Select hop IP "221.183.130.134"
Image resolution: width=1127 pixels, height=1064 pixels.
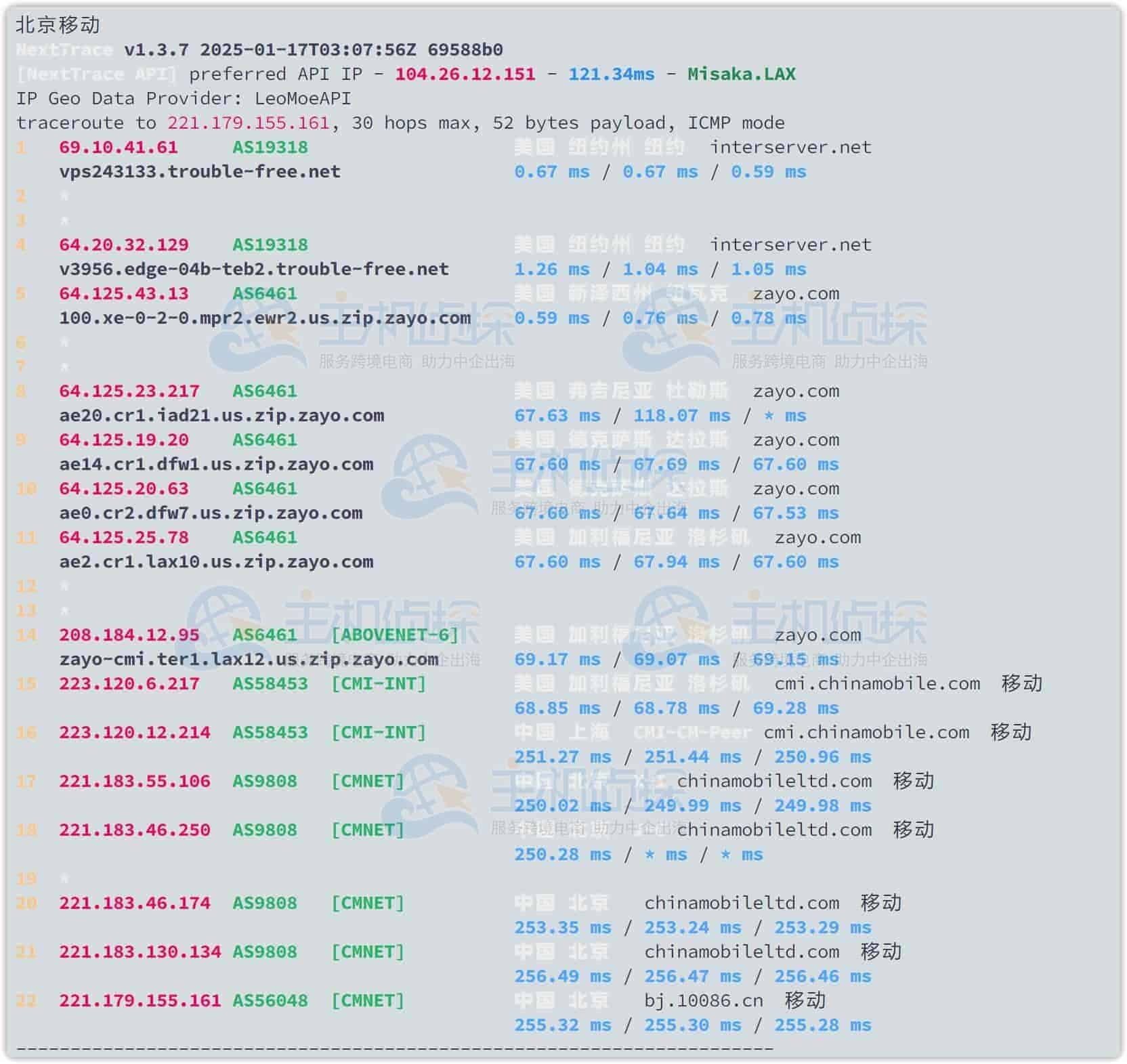tap(140, 952)
